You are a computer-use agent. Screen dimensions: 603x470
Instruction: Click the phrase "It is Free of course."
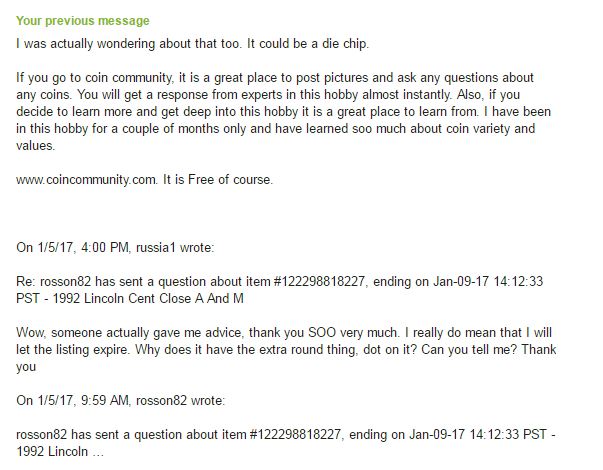(218, 180)
